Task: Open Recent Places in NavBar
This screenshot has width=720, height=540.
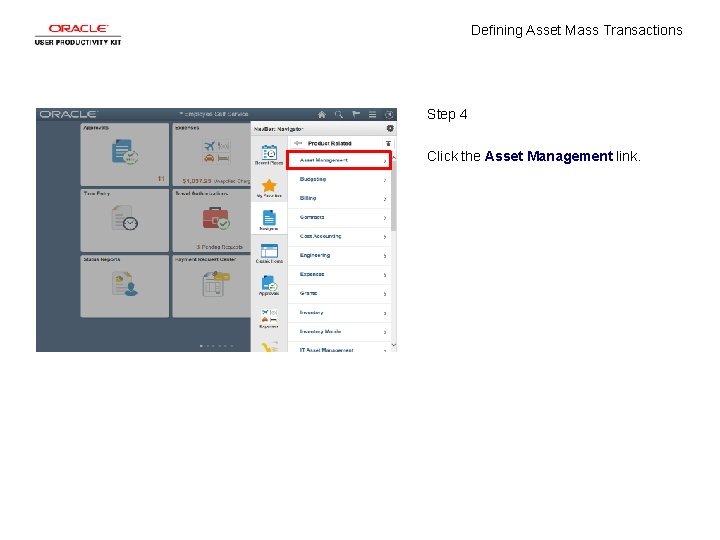Action: pos(269,155)
